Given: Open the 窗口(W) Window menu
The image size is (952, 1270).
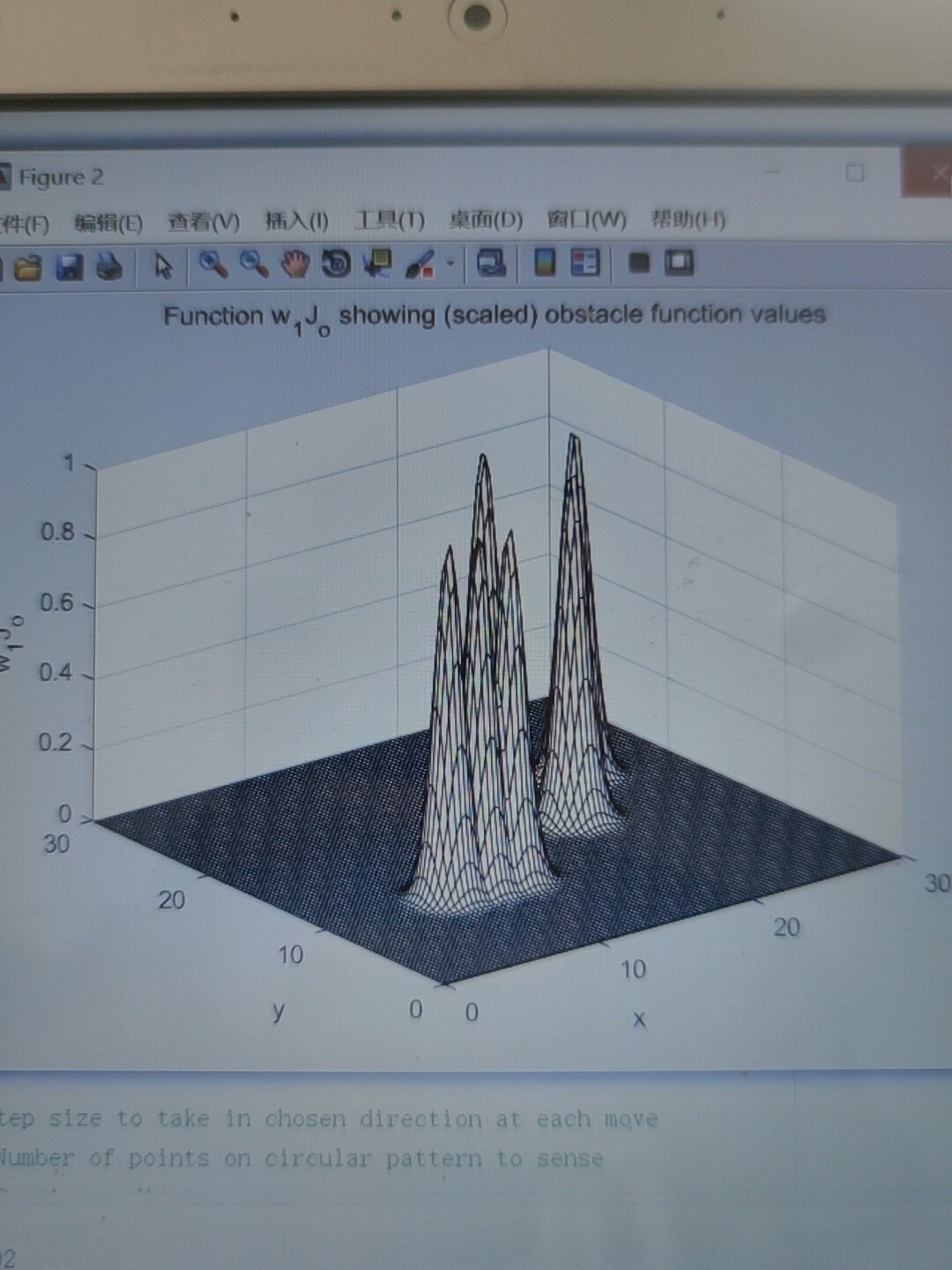Looking at the screenshot, I should click(x=586, y=218).
